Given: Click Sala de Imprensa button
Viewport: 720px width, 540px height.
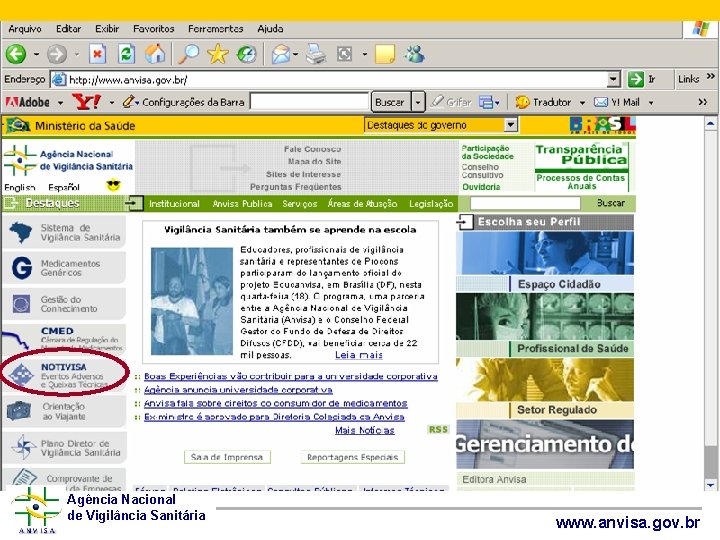Looking at the screenshot, I should point(227,457).
